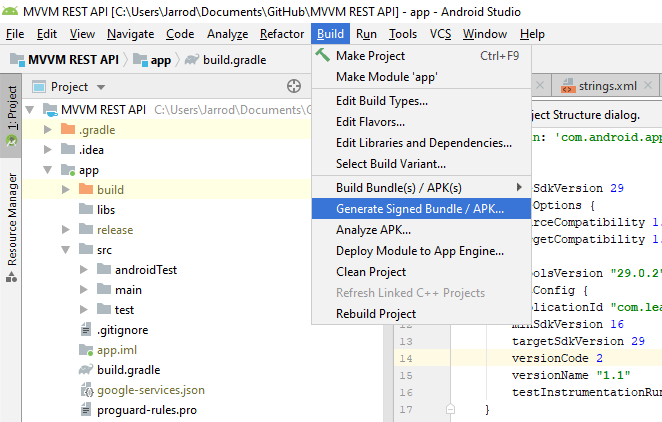This screenshot has width=662, height=422.
Task: Open Build Bundle(s) / APK(s) submenu arrow
Action: click(x=519, y=187)
